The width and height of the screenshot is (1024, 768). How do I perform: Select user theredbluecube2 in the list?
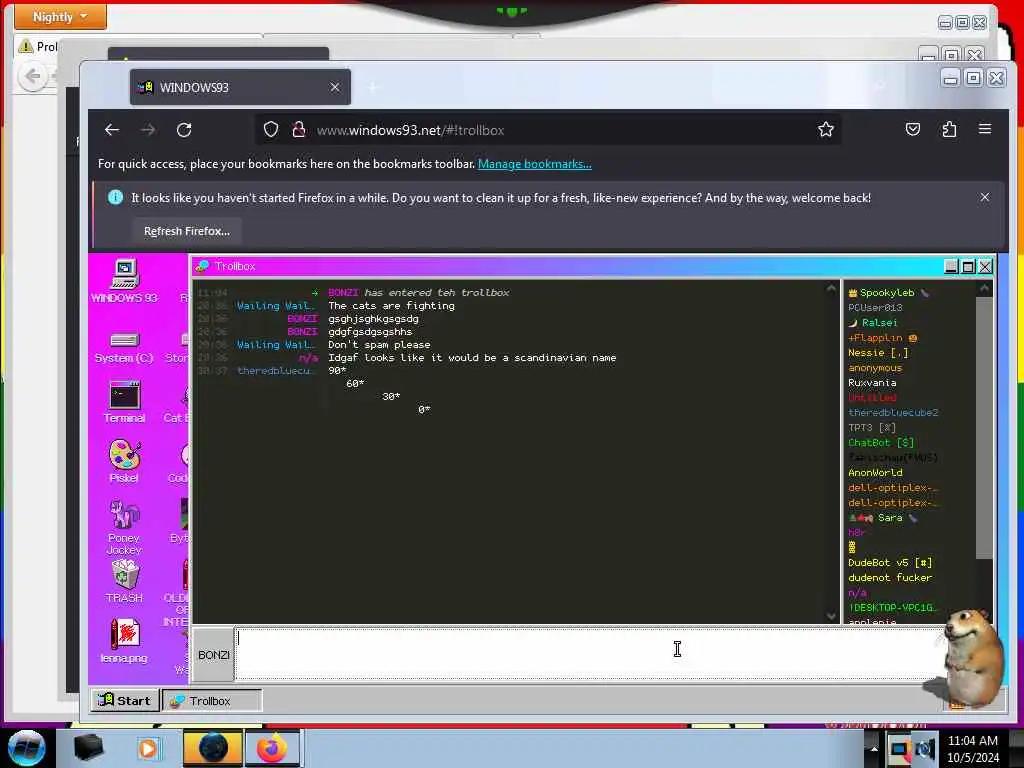[x=893, y=413]
